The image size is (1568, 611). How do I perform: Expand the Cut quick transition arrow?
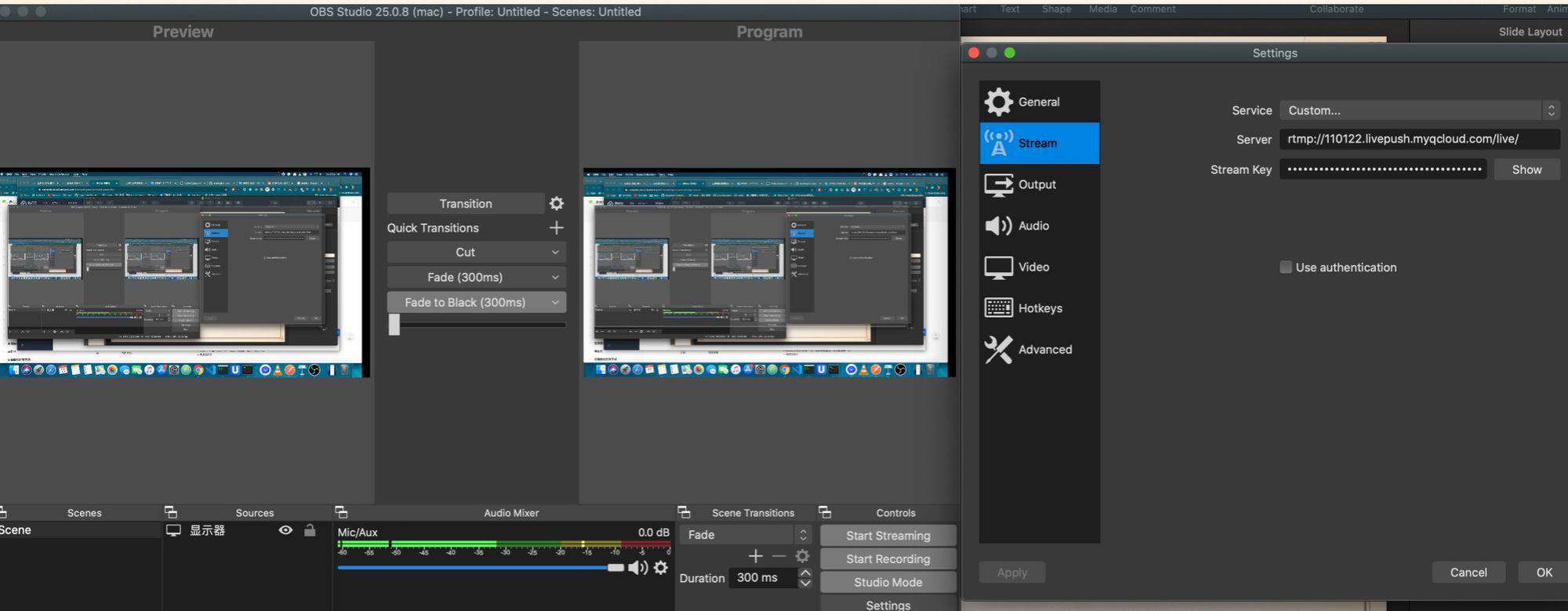pyautogui.click(x=555, y=252)
